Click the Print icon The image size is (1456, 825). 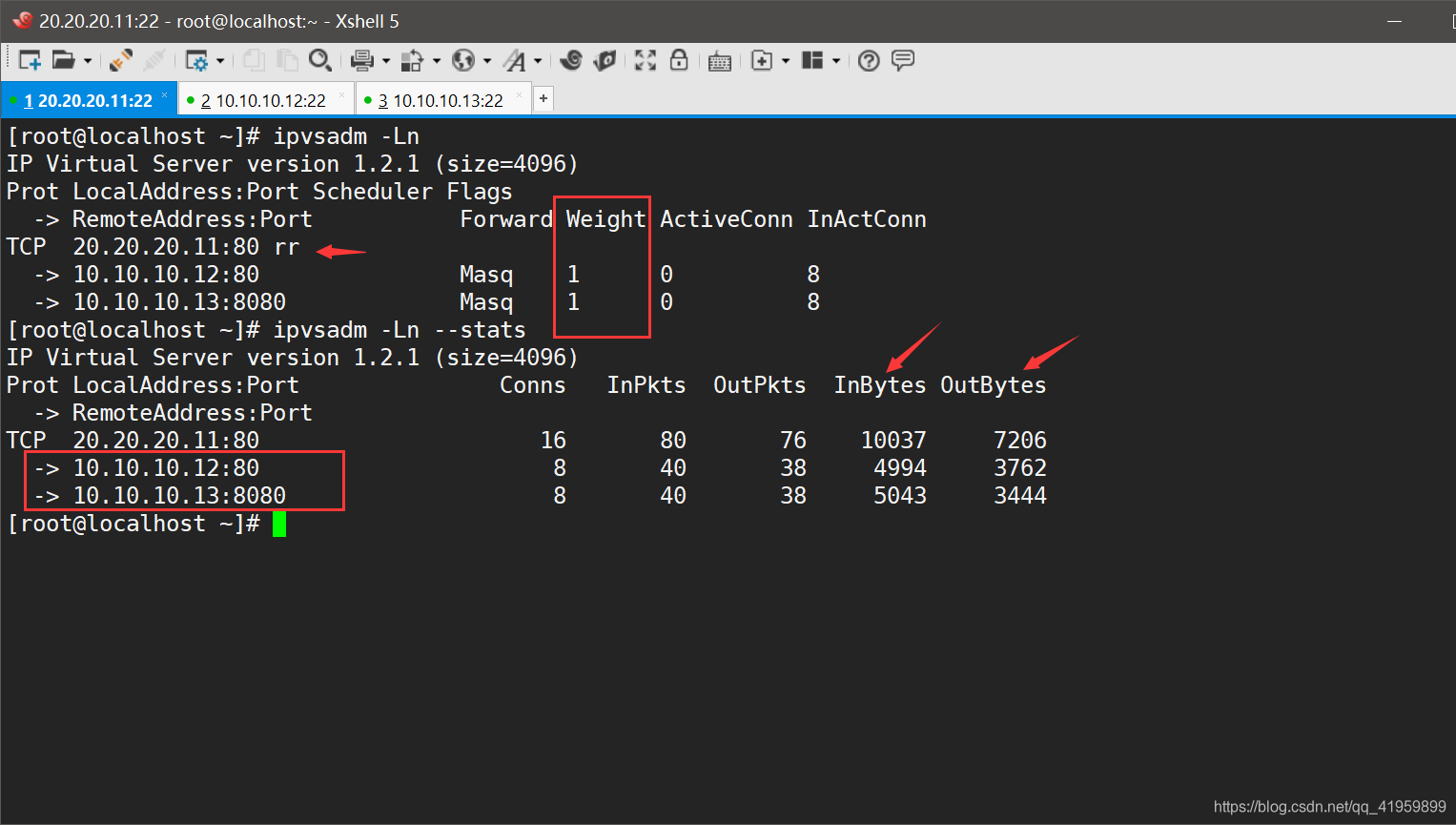click(x=361, y=61)
